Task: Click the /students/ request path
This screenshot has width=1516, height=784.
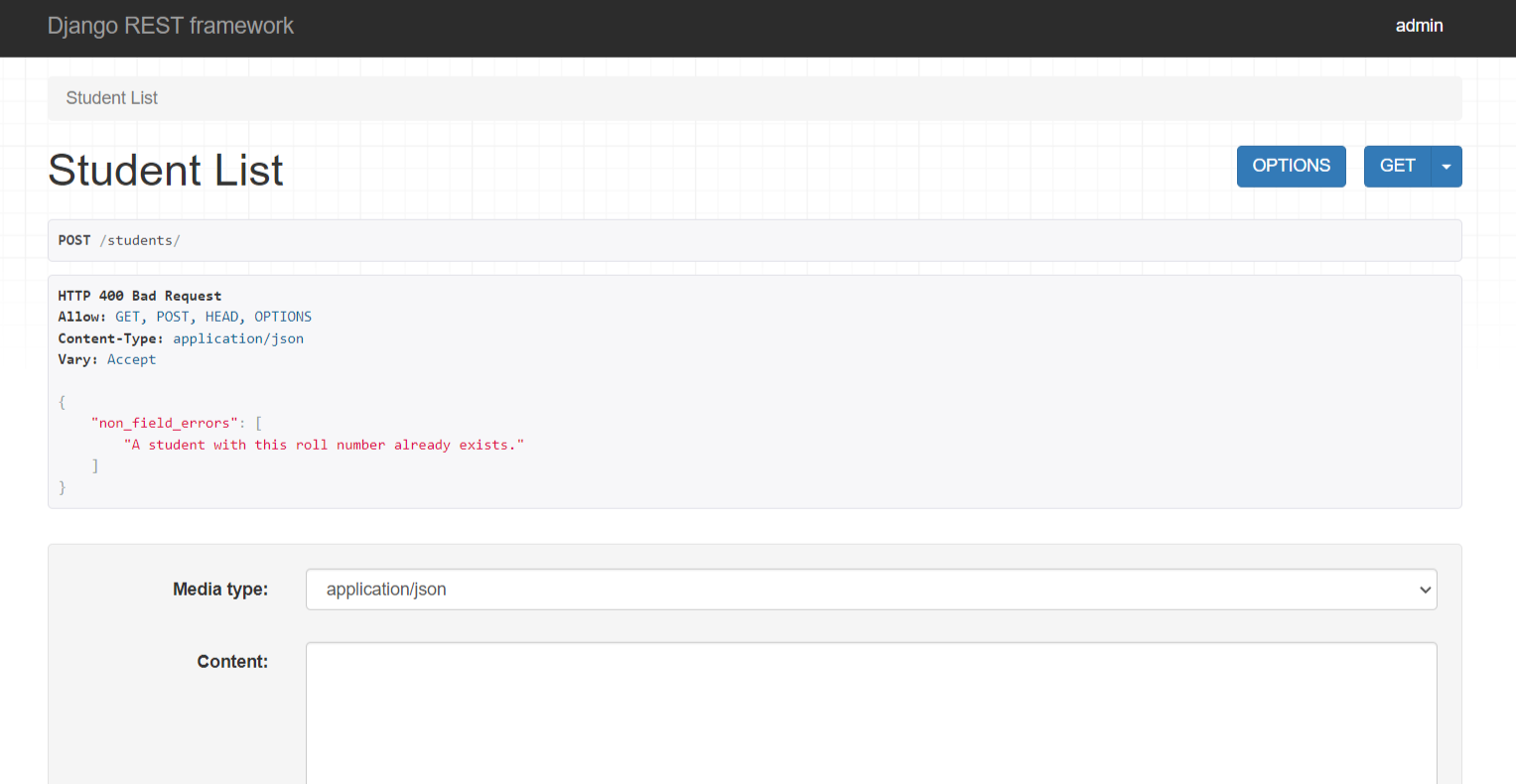Action: [x=140, y=240]
